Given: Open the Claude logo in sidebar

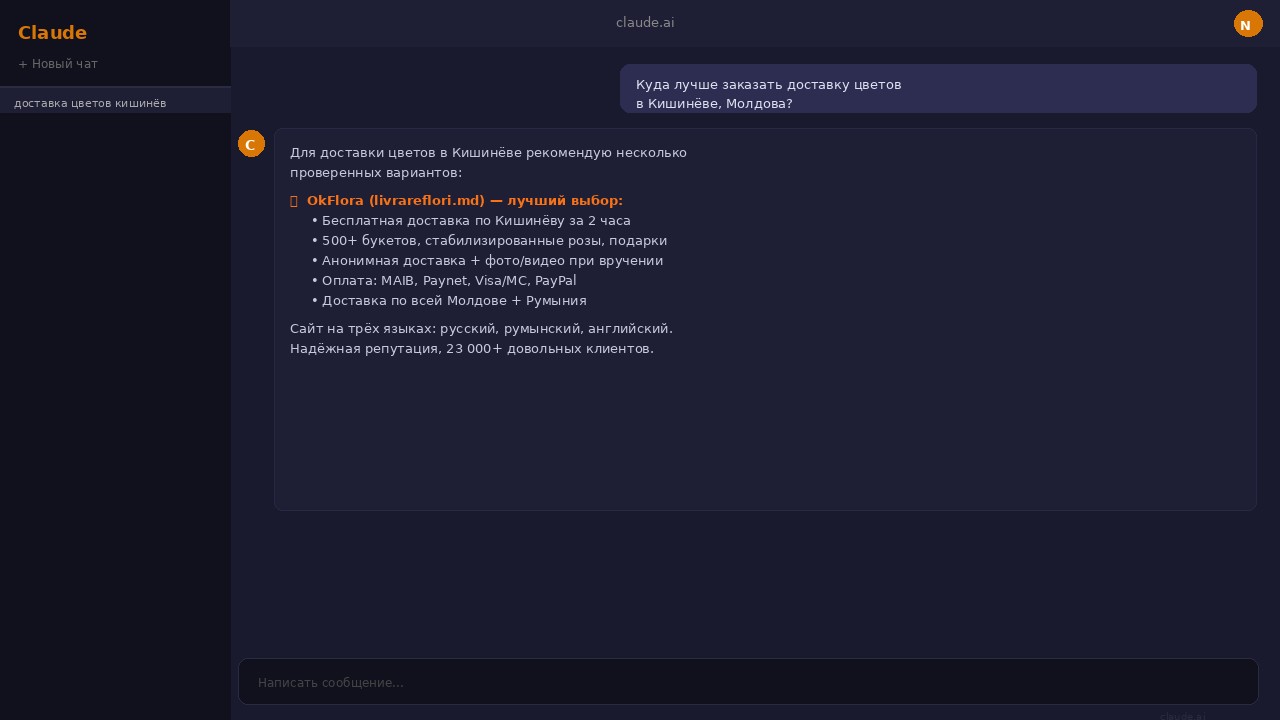Looking at the screenshot, I should tap(52, 33).
